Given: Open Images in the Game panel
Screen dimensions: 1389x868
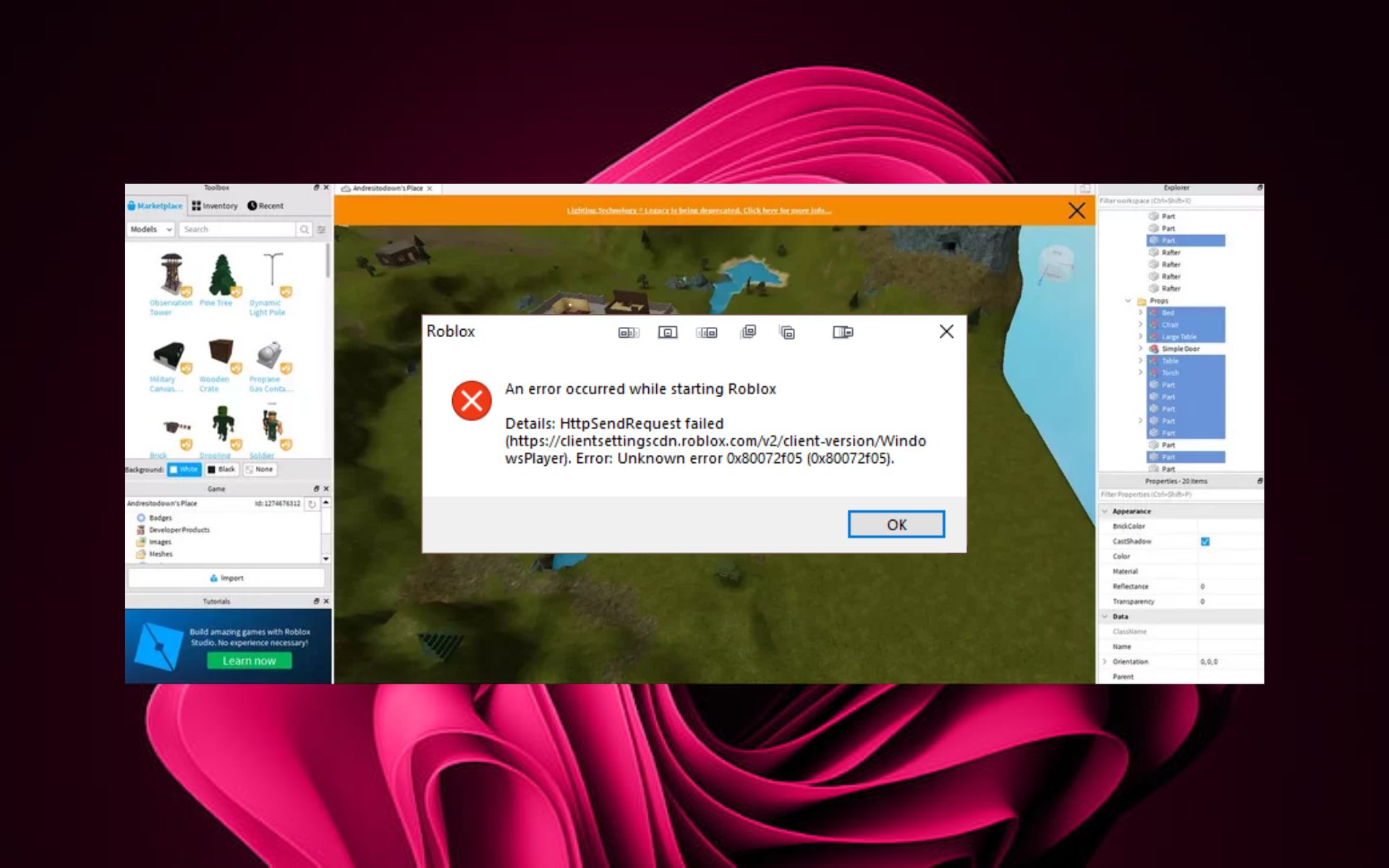Looking at the screenshot, I should pos(153,542).
